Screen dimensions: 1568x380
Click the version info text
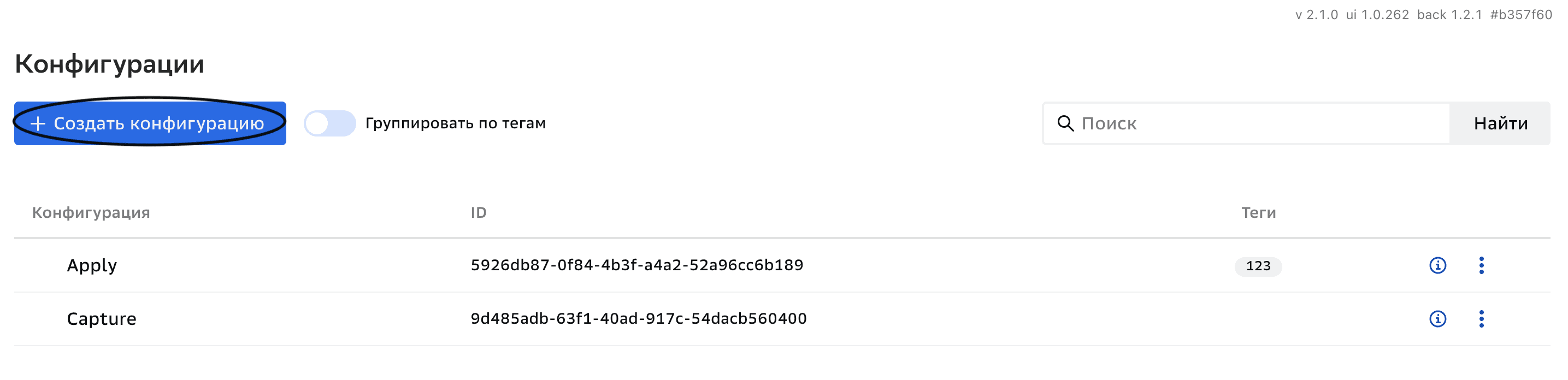(x=1423, y=15)
